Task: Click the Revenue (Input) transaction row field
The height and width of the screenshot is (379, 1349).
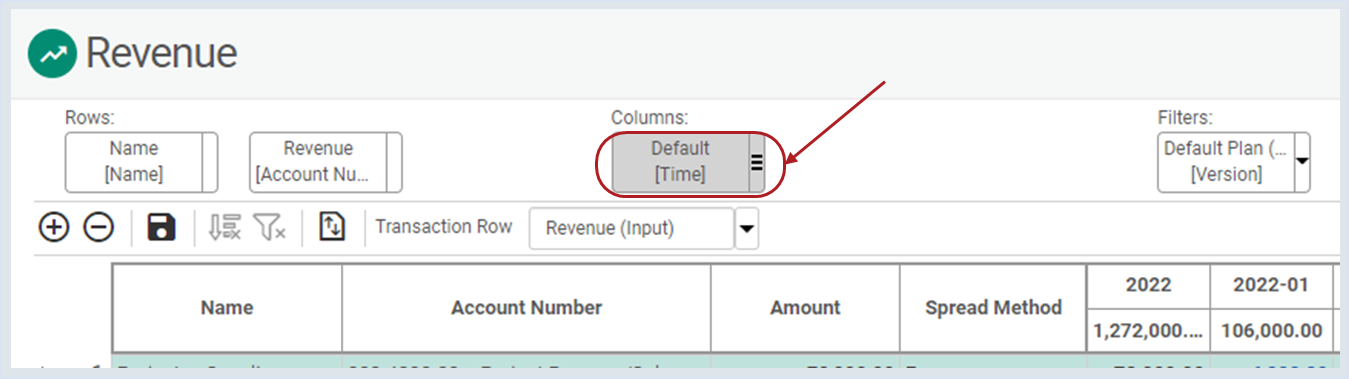Action: (632, 228)
